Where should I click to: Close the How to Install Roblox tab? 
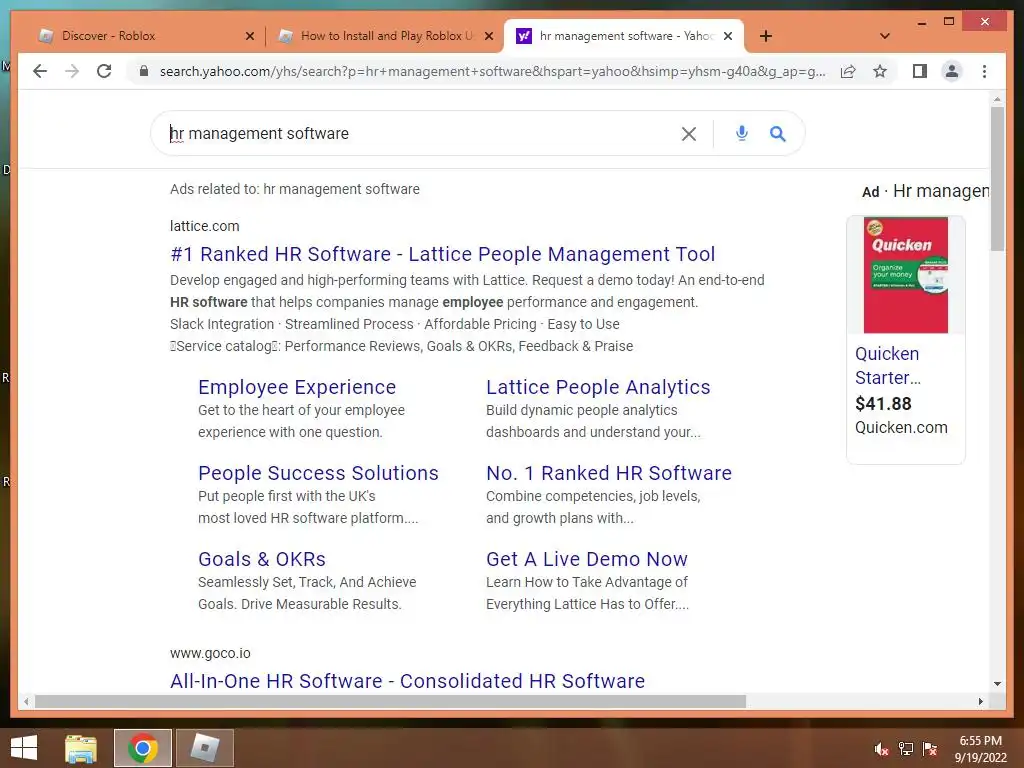488,36
